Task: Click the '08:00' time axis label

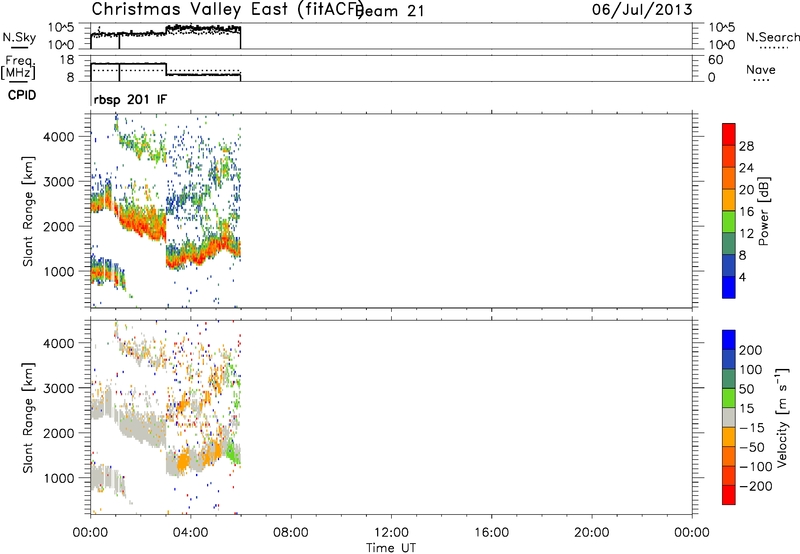Action: tap(291, 533)
